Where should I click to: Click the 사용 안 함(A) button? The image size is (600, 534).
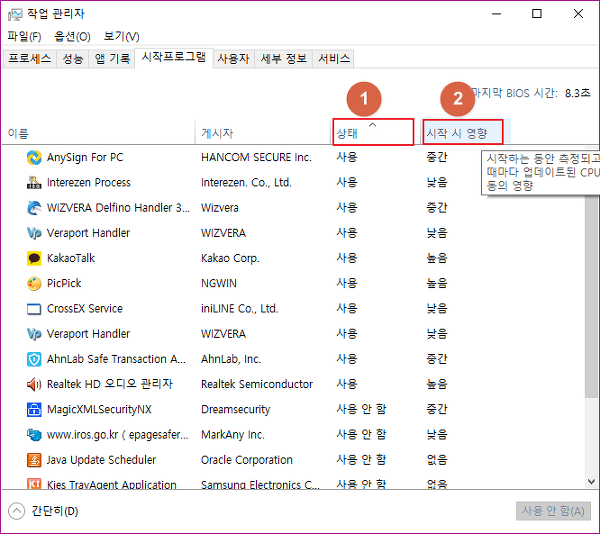coord(553,511)
